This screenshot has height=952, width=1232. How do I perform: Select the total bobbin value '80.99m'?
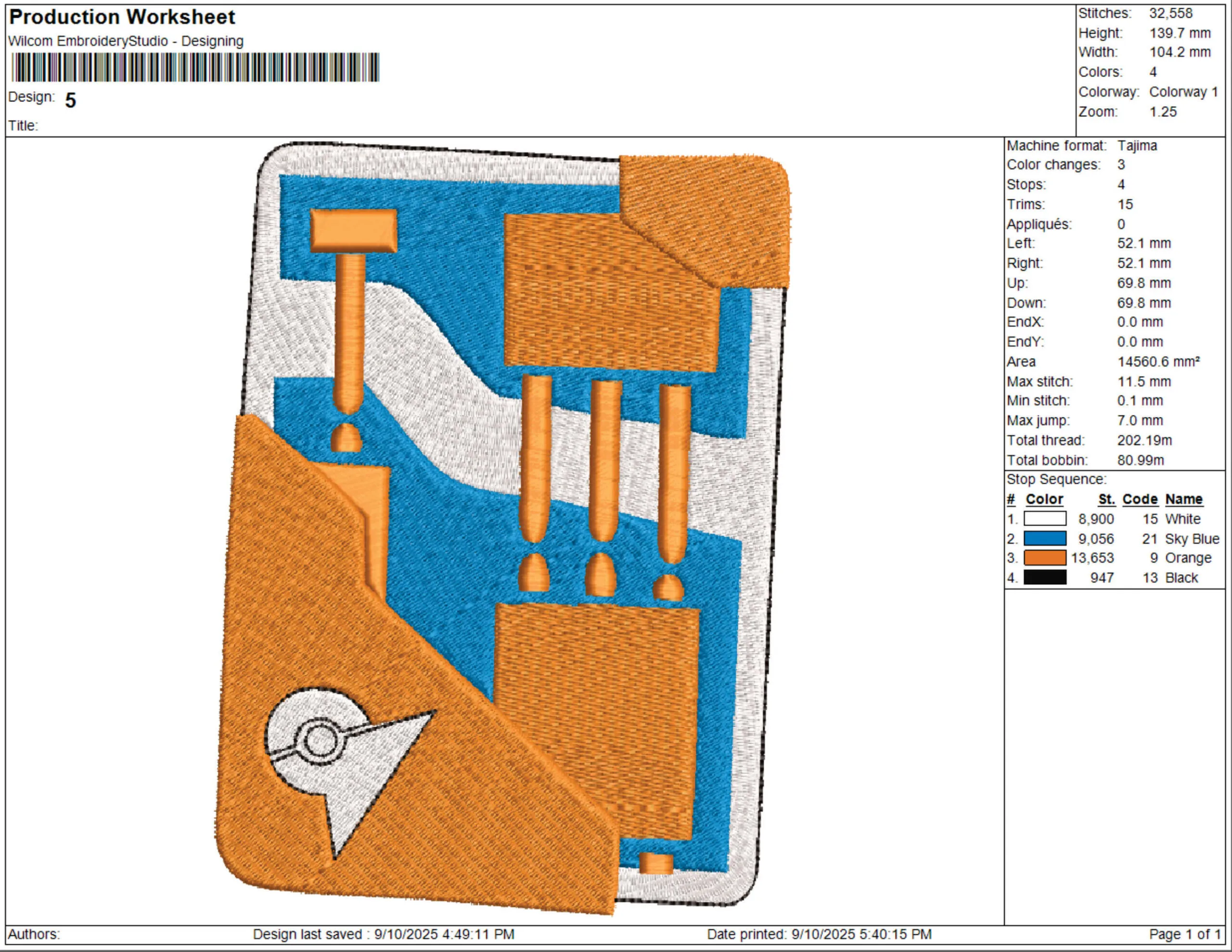pyautogui.click(x=1141, y=460)
